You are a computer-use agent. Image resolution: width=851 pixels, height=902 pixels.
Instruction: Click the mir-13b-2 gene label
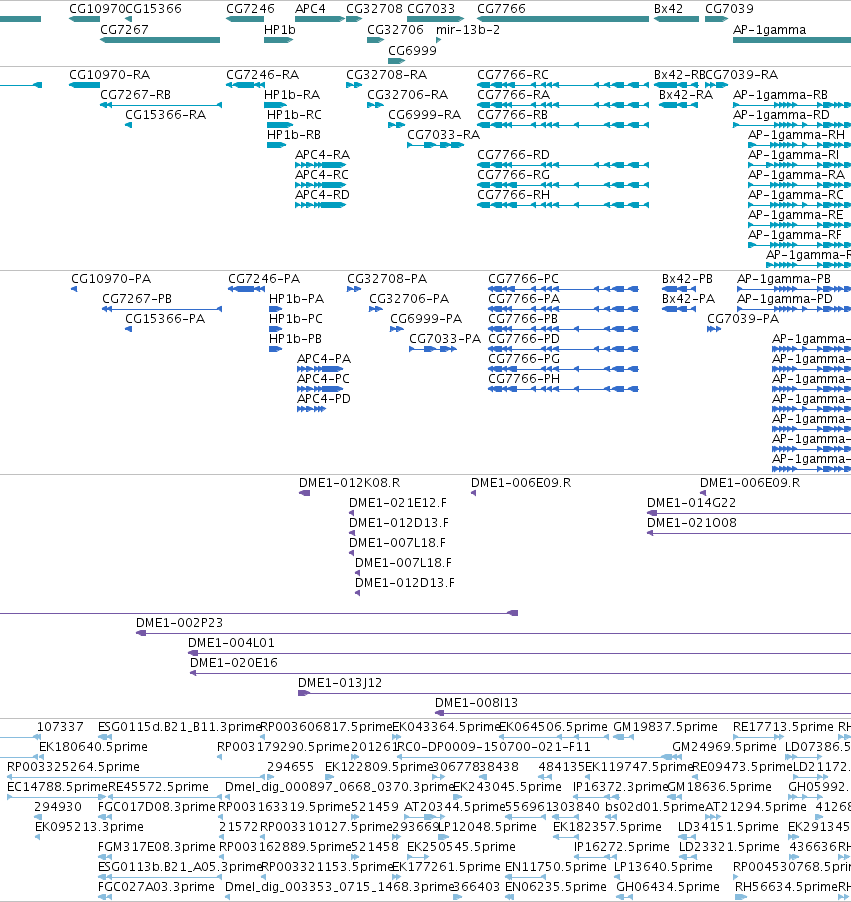click(468, 30)
